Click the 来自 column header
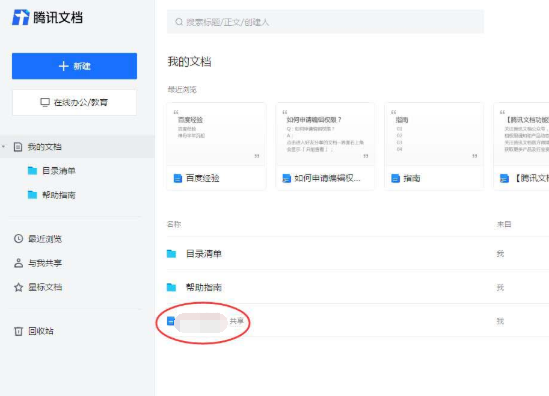Viewport: 549px width, 396px height. (x=504, y=224)
